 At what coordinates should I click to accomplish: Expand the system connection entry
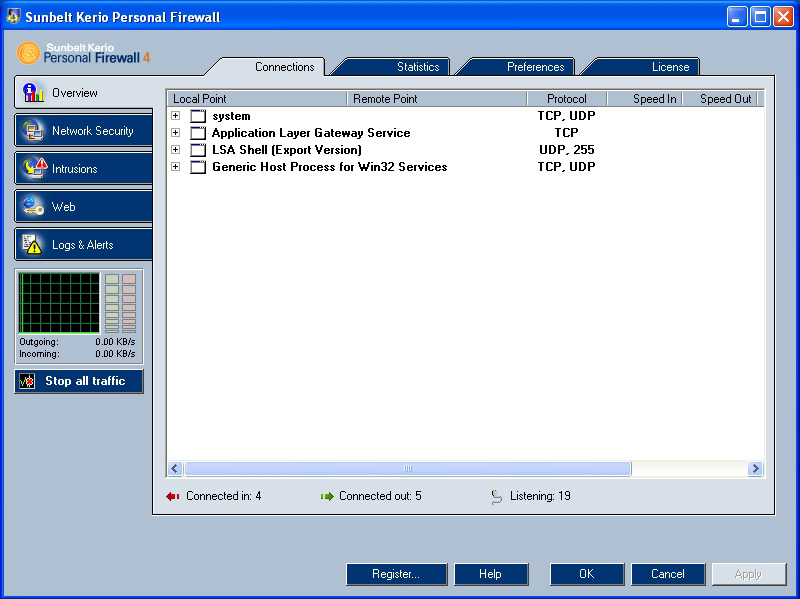[176, 116]
